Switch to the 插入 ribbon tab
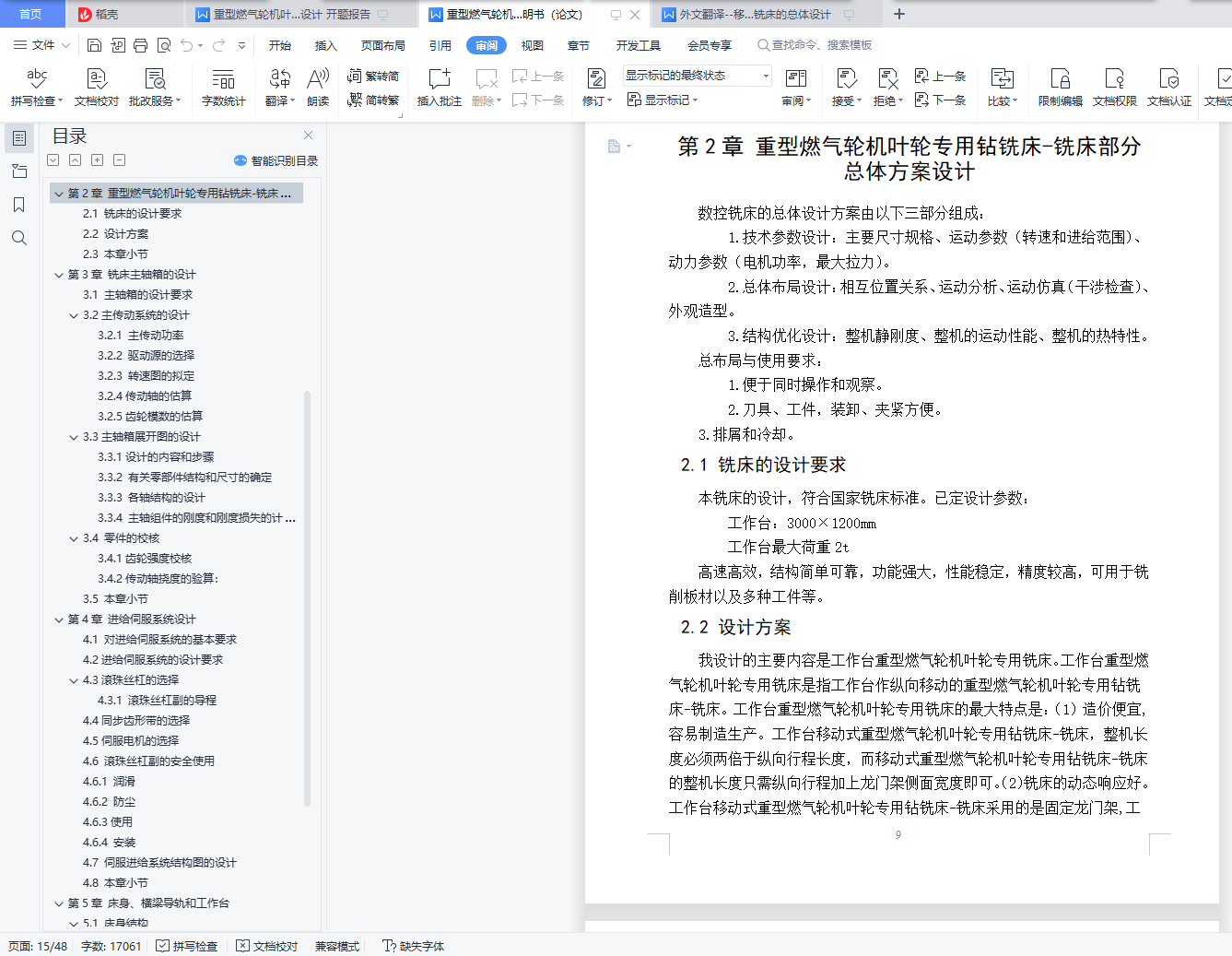The width and height of the screenshot is (1232, 956). (x=326, y=45)
